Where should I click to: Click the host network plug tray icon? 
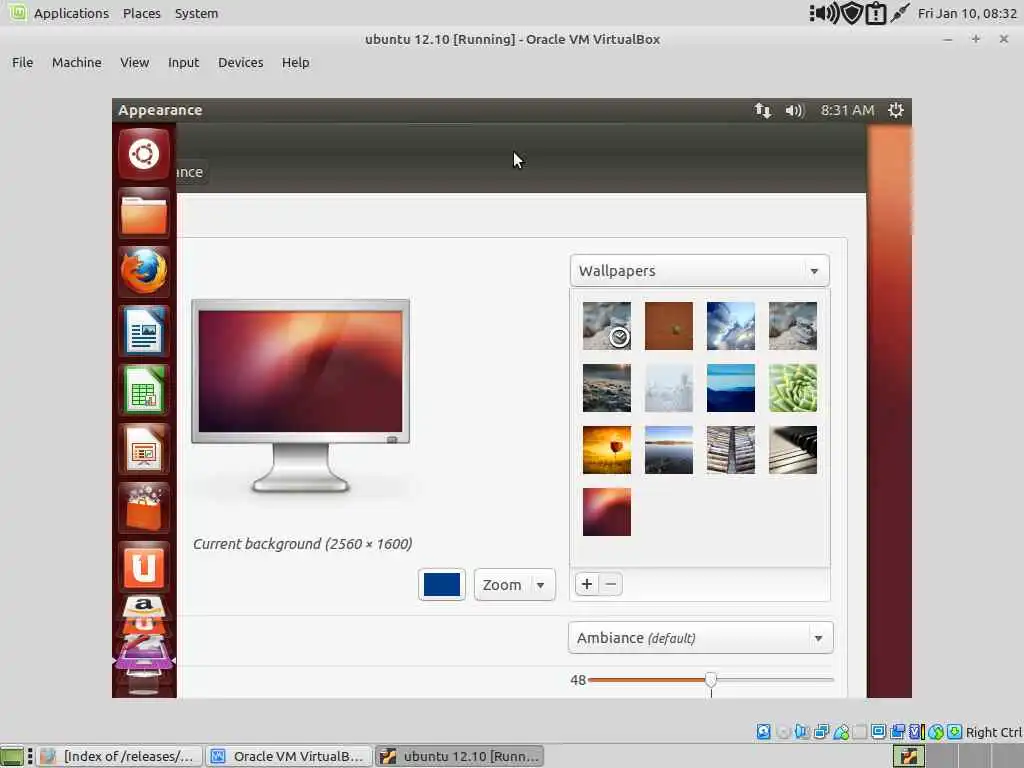[x=900, y=13]
